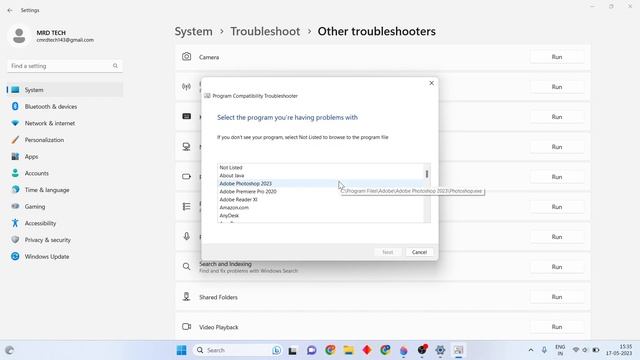Go back with the Settings back arrow
640x360 pixels.
10,10
